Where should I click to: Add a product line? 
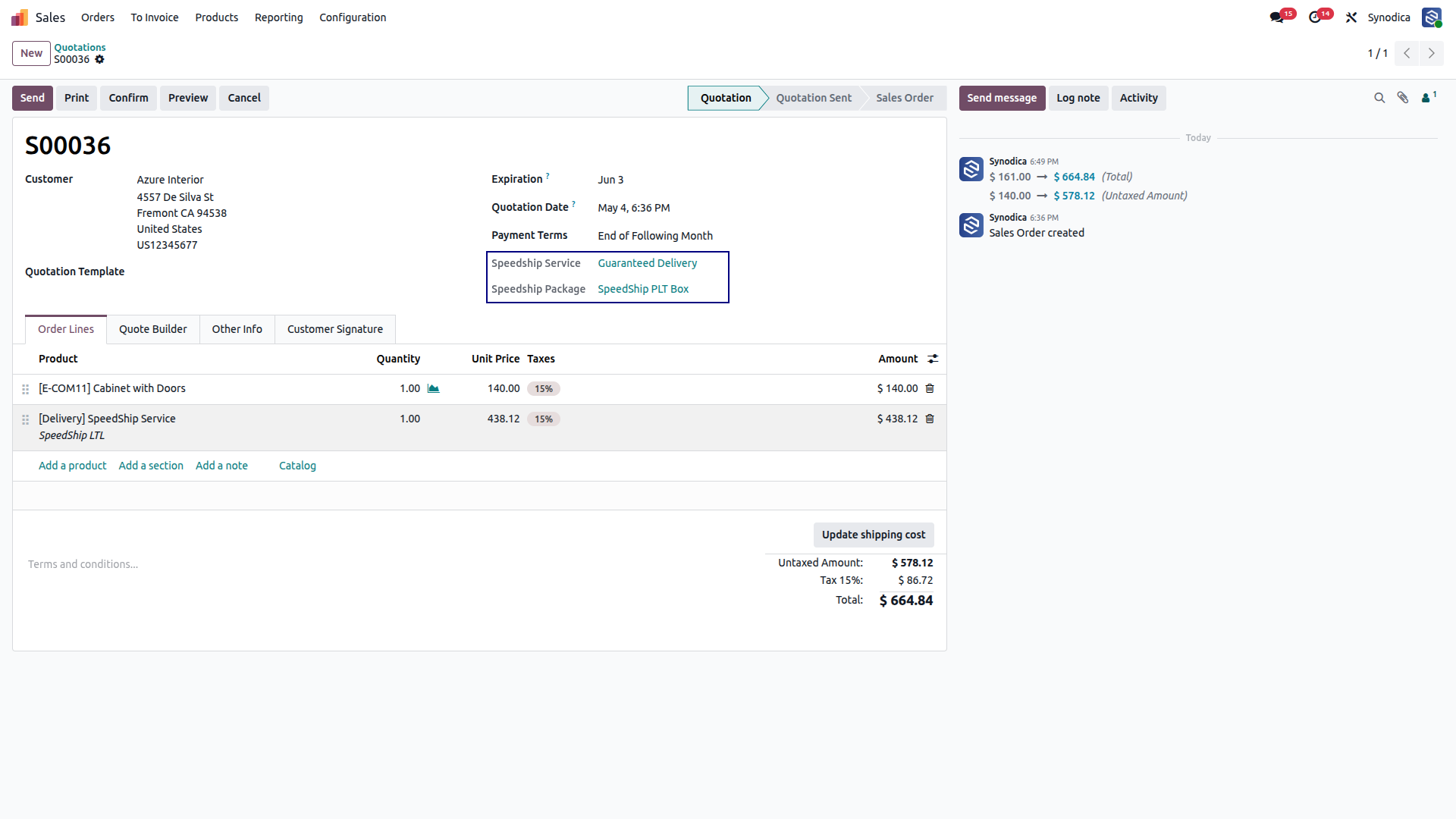coord(73,466)
